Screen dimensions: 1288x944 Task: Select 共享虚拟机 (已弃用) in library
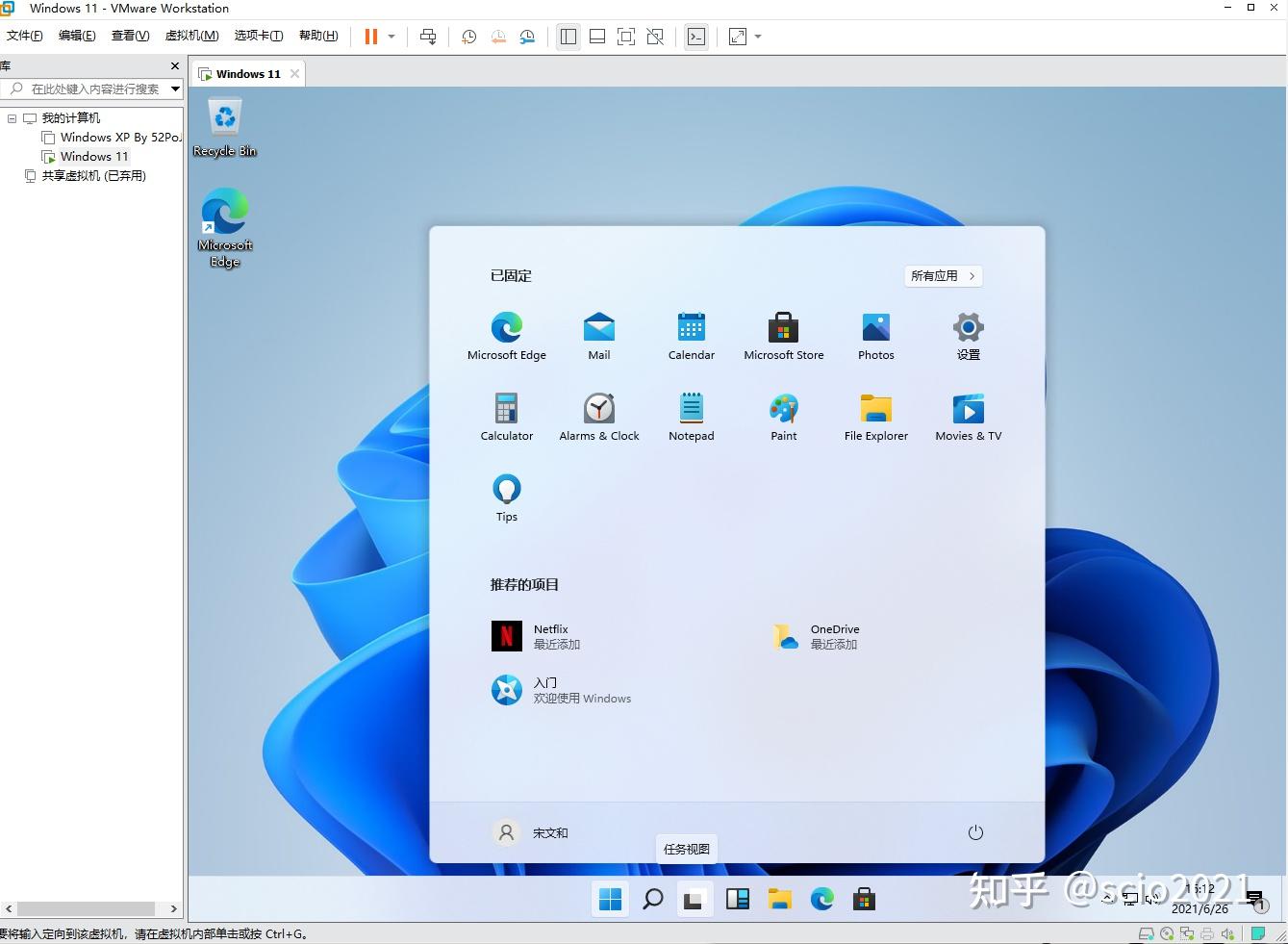point(93,176)
